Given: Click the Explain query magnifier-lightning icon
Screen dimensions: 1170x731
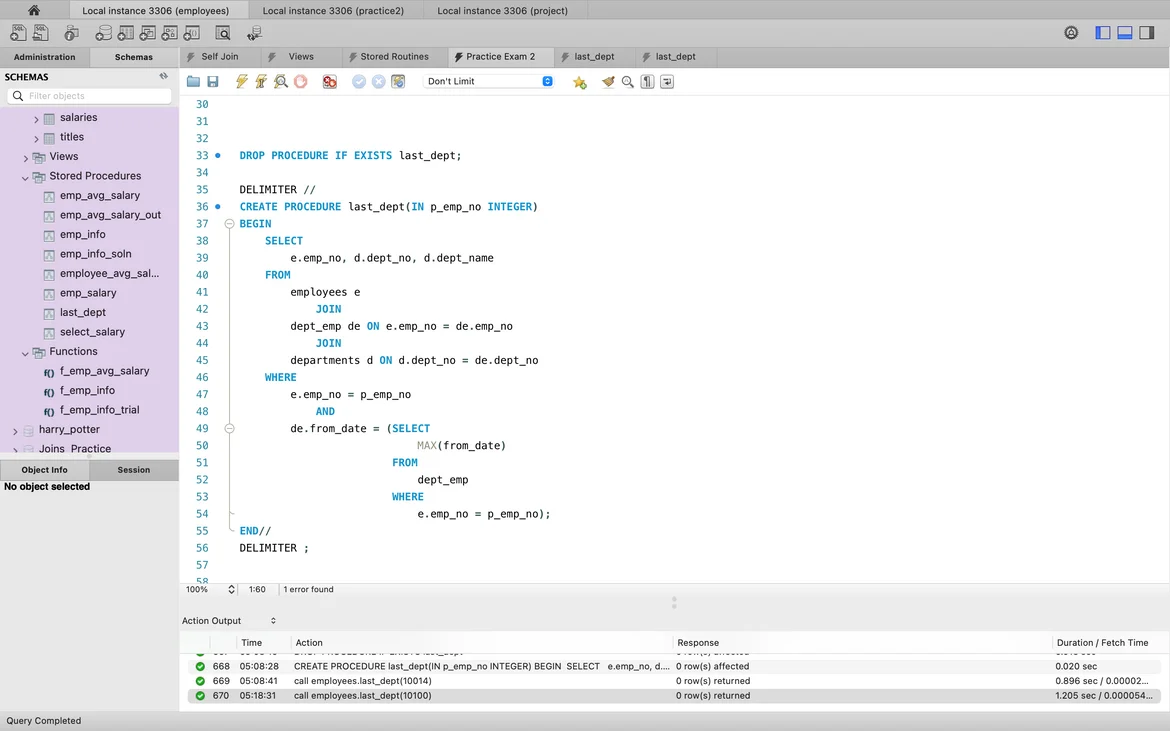Looking at the screenshot, I should [x=281, y=82].
